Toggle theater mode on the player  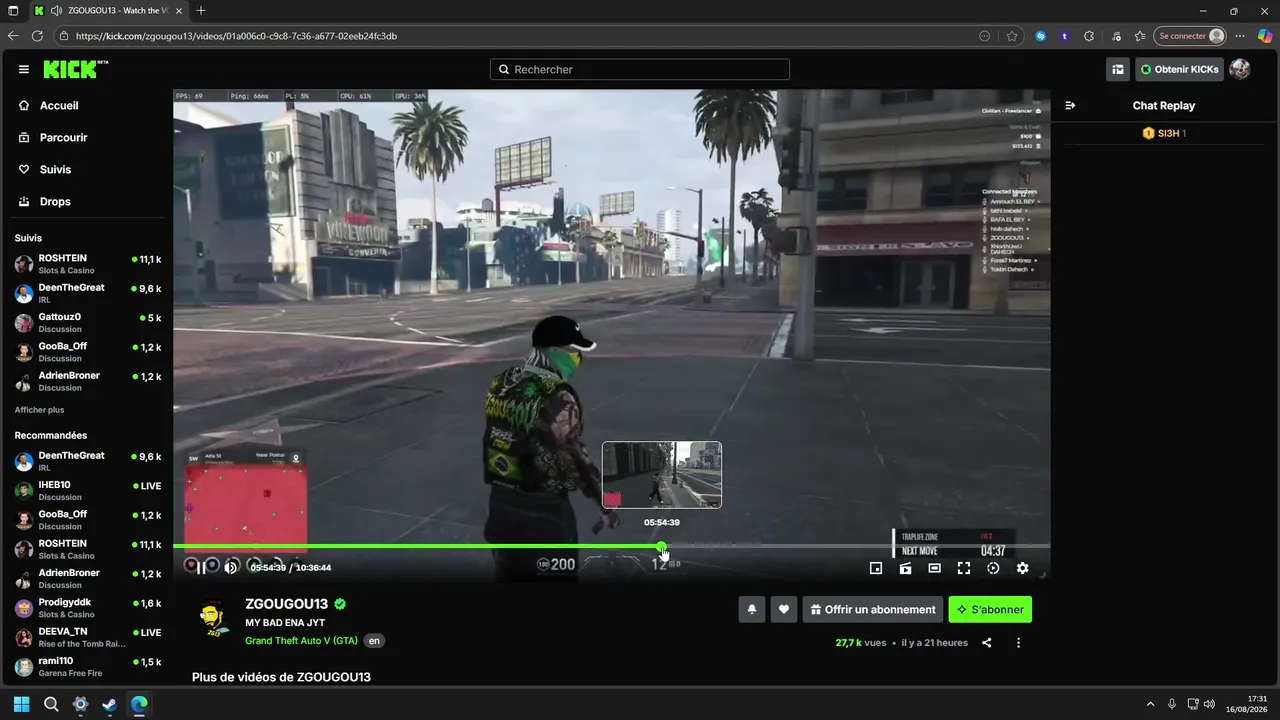click(934, 568)
